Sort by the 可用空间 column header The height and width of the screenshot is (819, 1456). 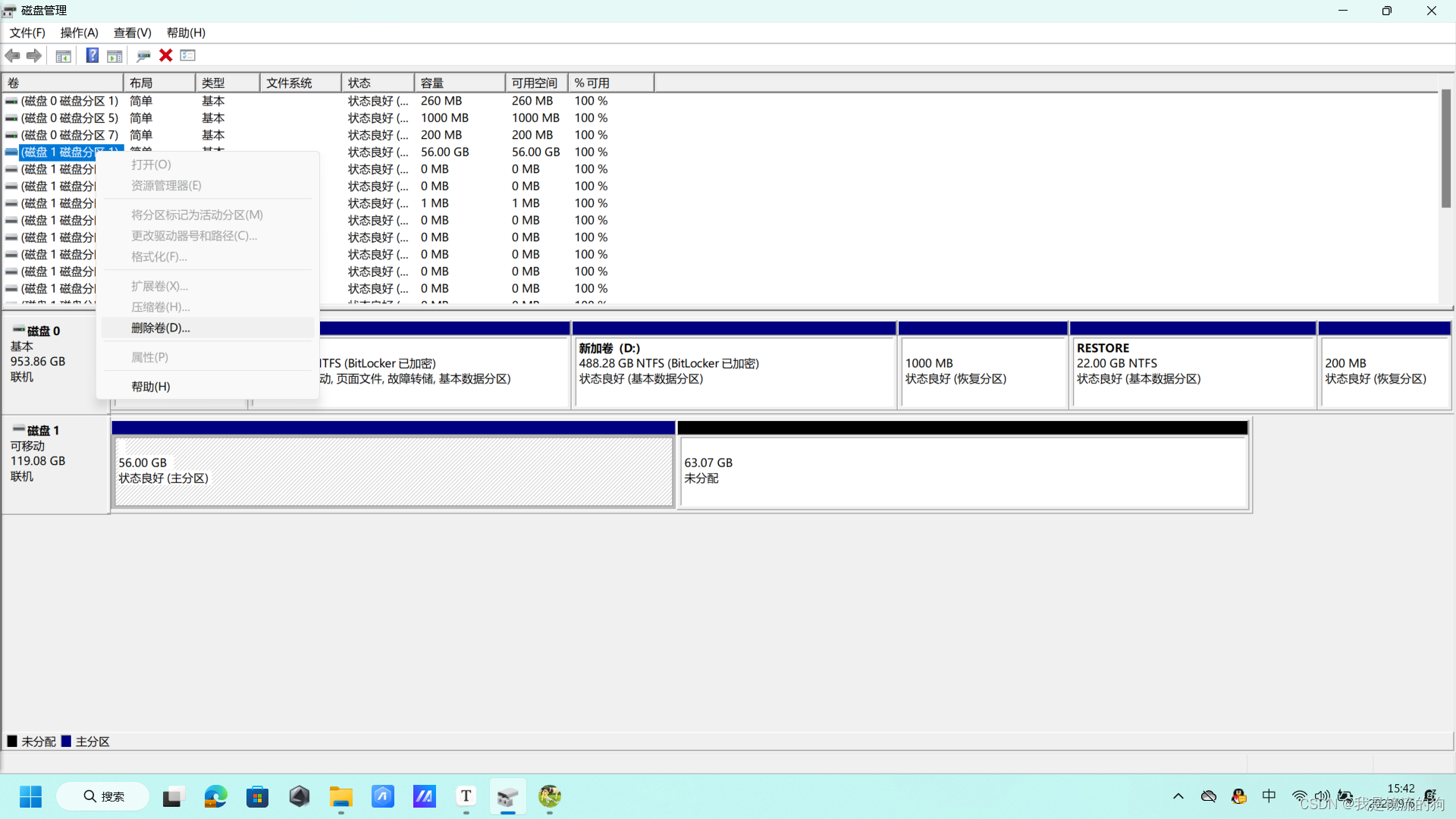(x=536, y=83)
